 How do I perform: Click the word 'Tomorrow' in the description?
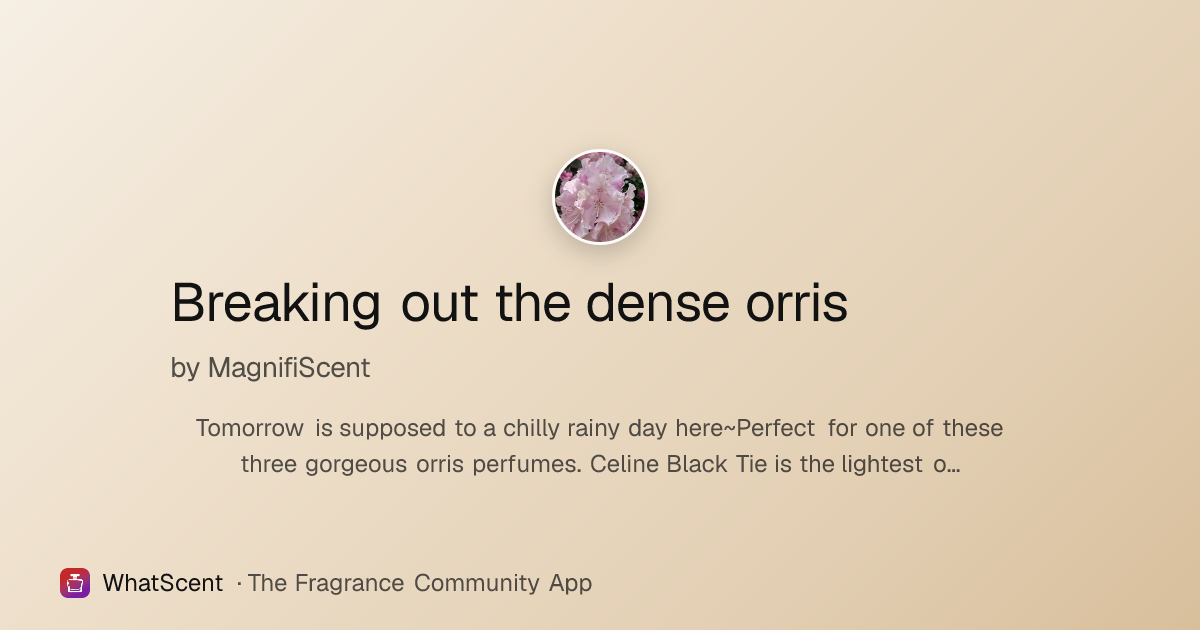pyautogui.click(x=250, y=428)
